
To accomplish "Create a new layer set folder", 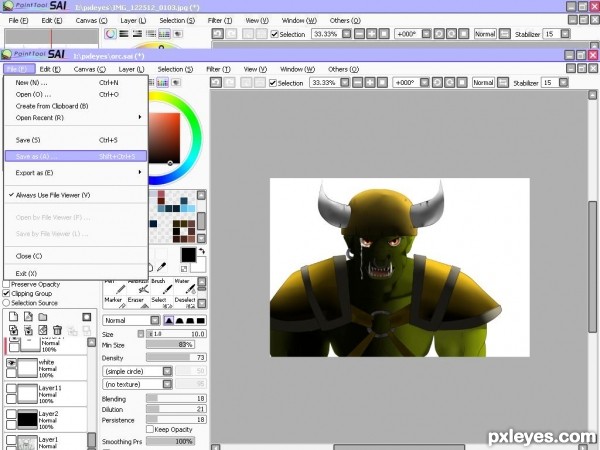I will pos(43,317).
